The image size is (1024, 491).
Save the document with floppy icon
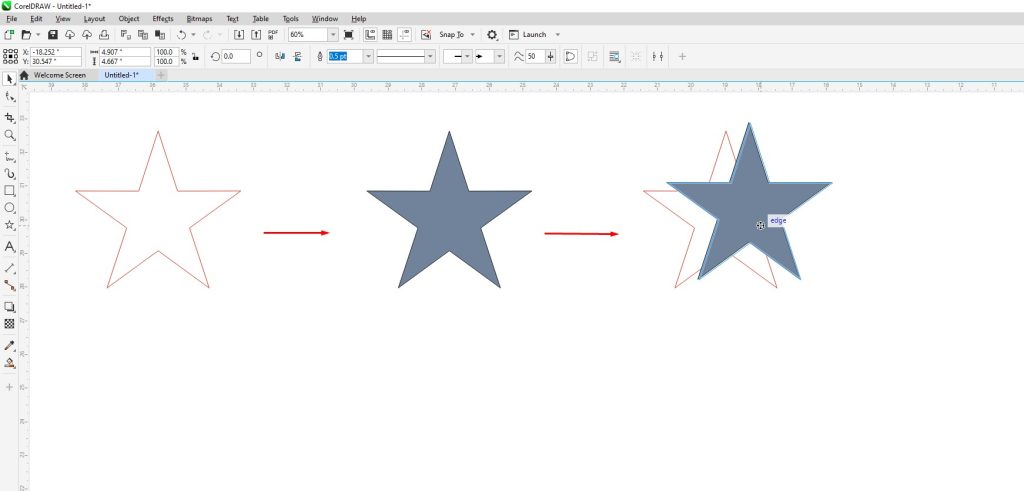pos(54,35)
